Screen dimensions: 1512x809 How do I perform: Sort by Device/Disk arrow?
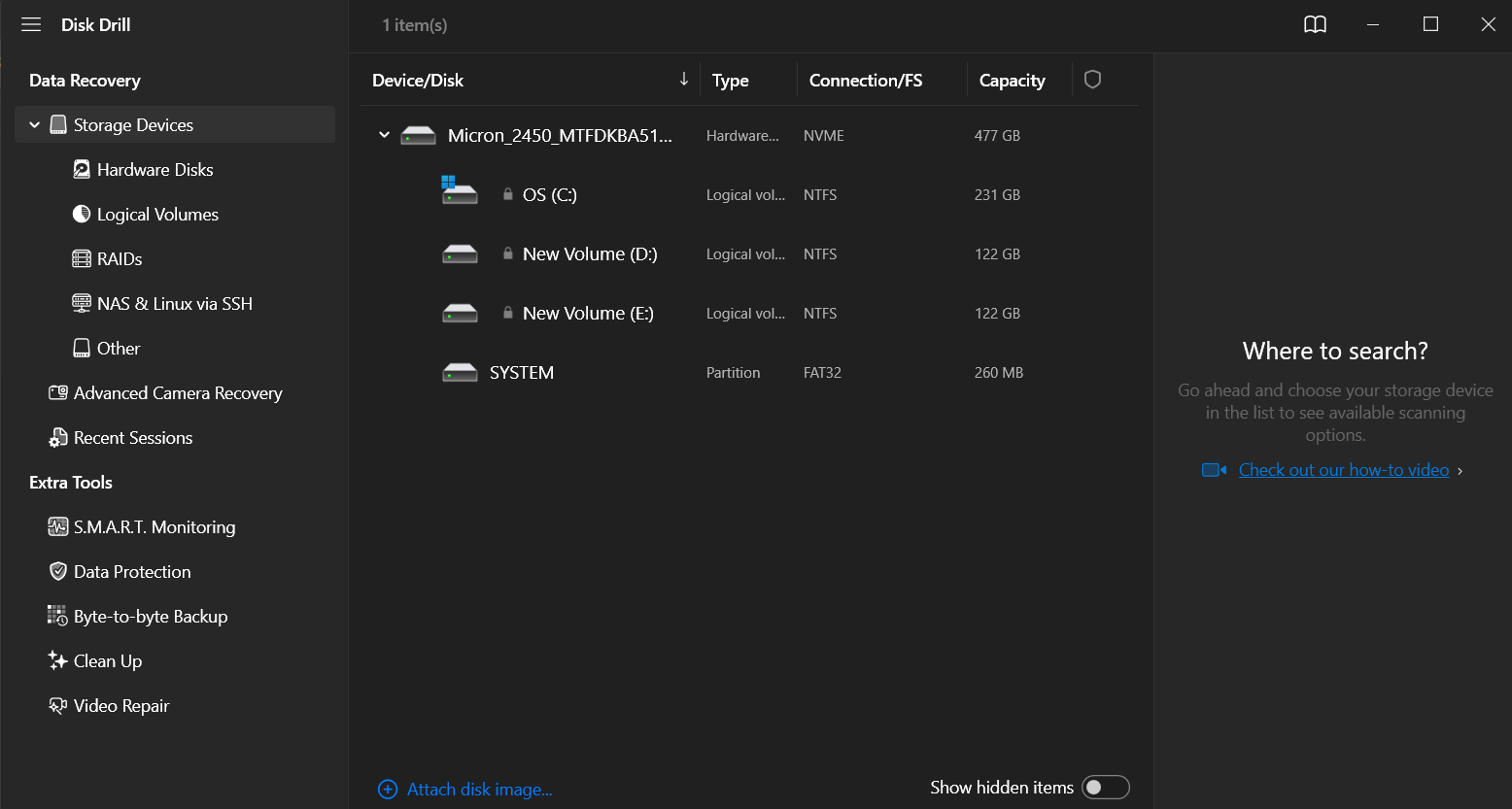(x=683, y=80)
